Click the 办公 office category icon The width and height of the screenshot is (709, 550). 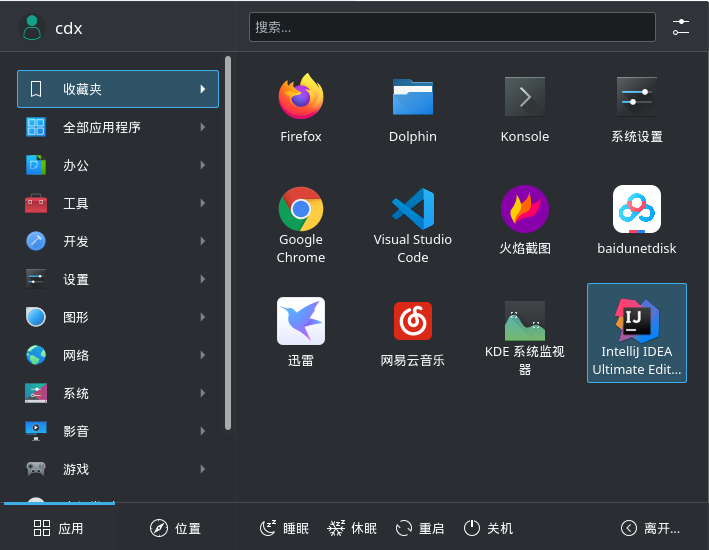tap(36, 165)
